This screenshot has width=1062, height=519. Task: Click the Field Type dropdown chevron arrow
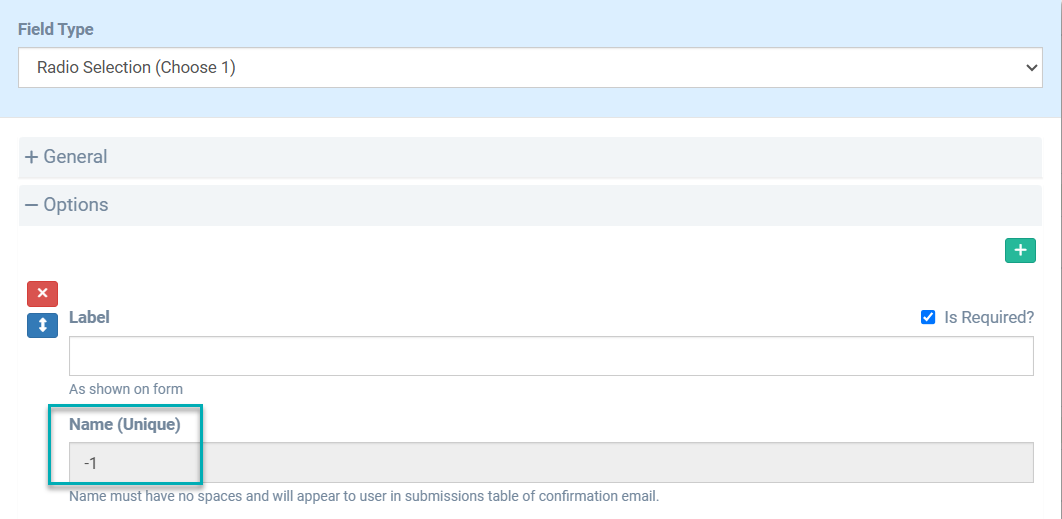click(x=1033, y=68)
